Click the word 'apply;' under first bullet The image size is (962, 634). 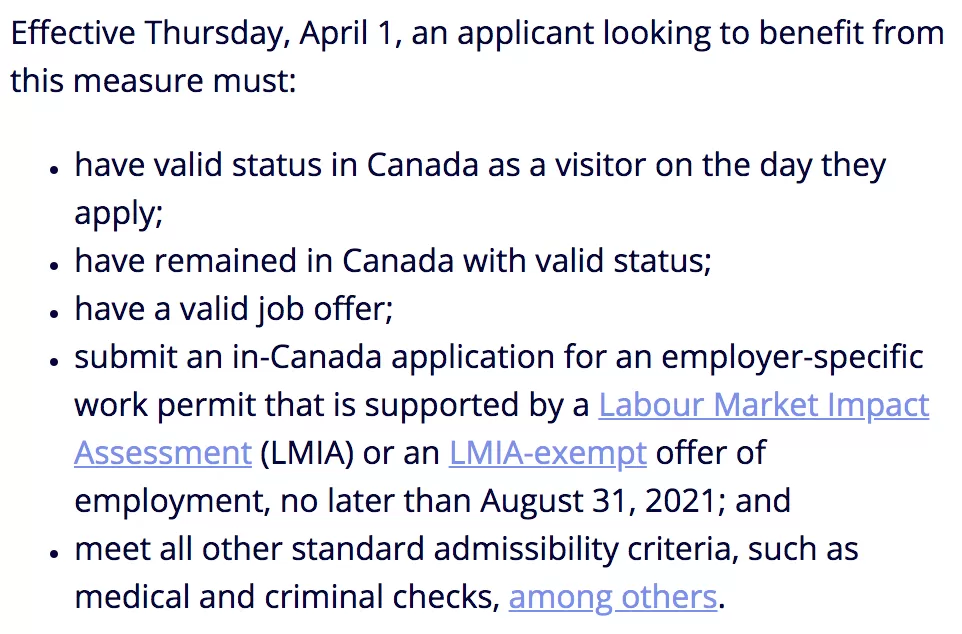click(x=118, y=214)
